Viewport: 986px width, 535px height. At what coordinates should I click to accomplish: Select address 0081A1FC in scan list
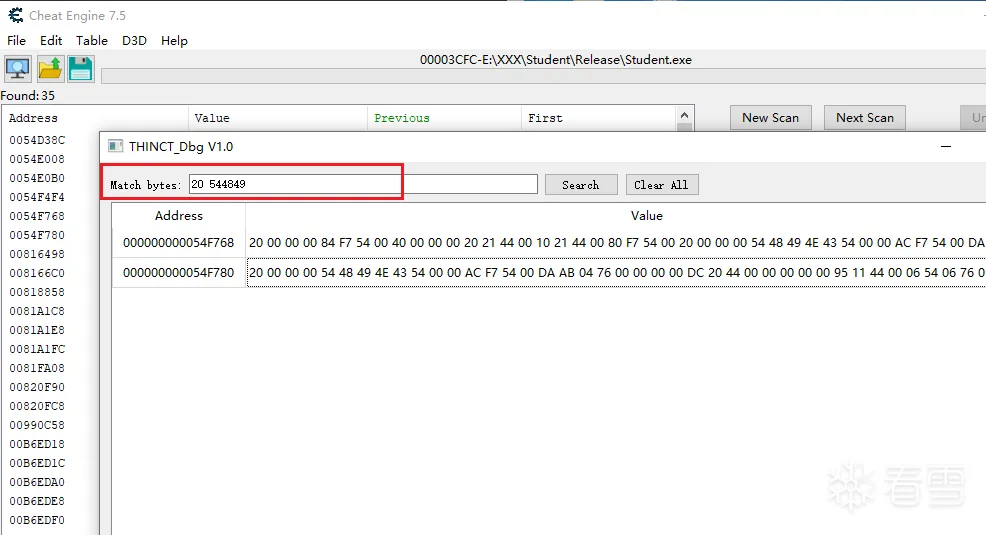click(37, 349)
